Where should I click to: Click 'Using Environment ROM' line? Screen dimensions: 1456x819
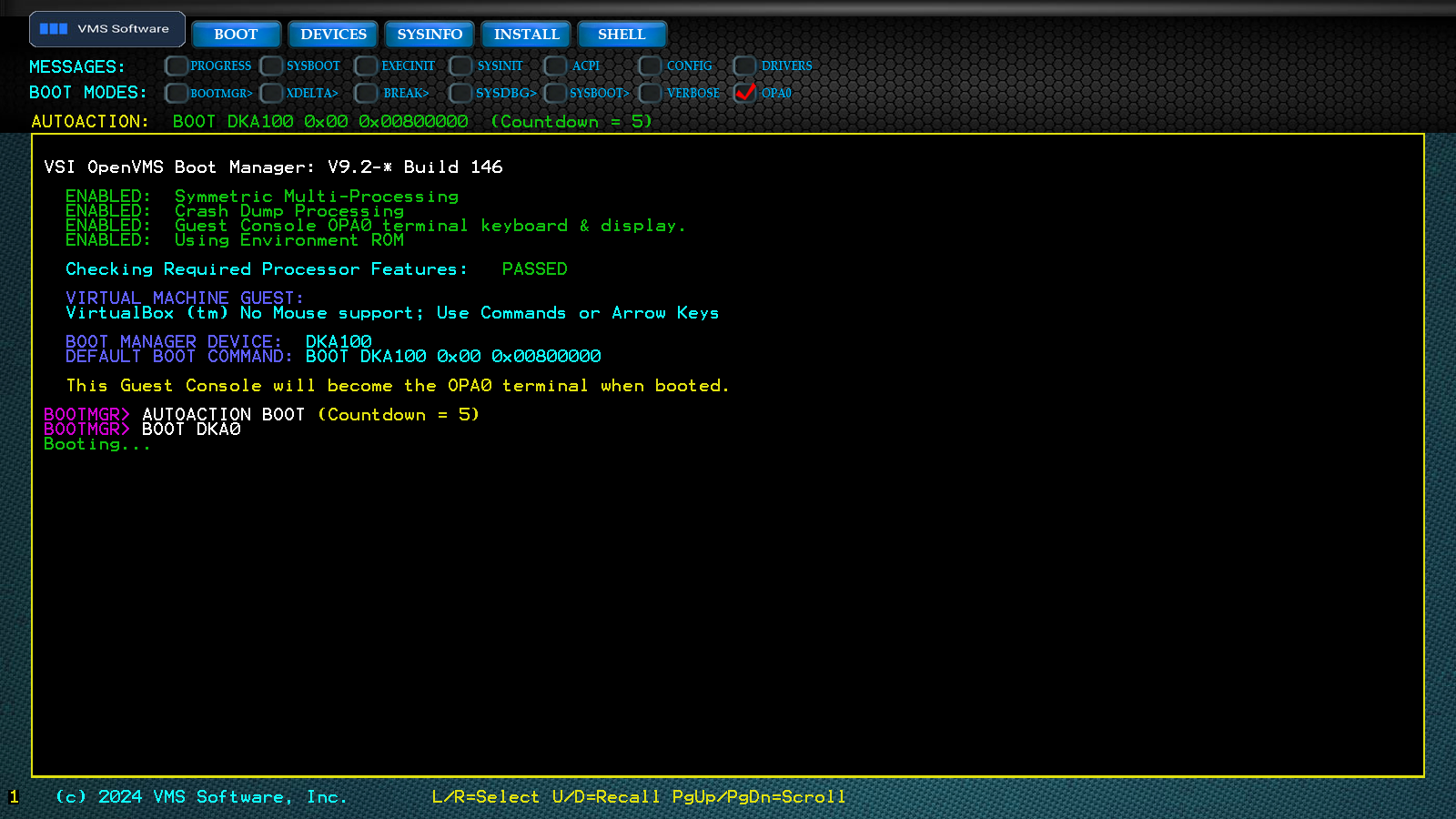point(235,240)
